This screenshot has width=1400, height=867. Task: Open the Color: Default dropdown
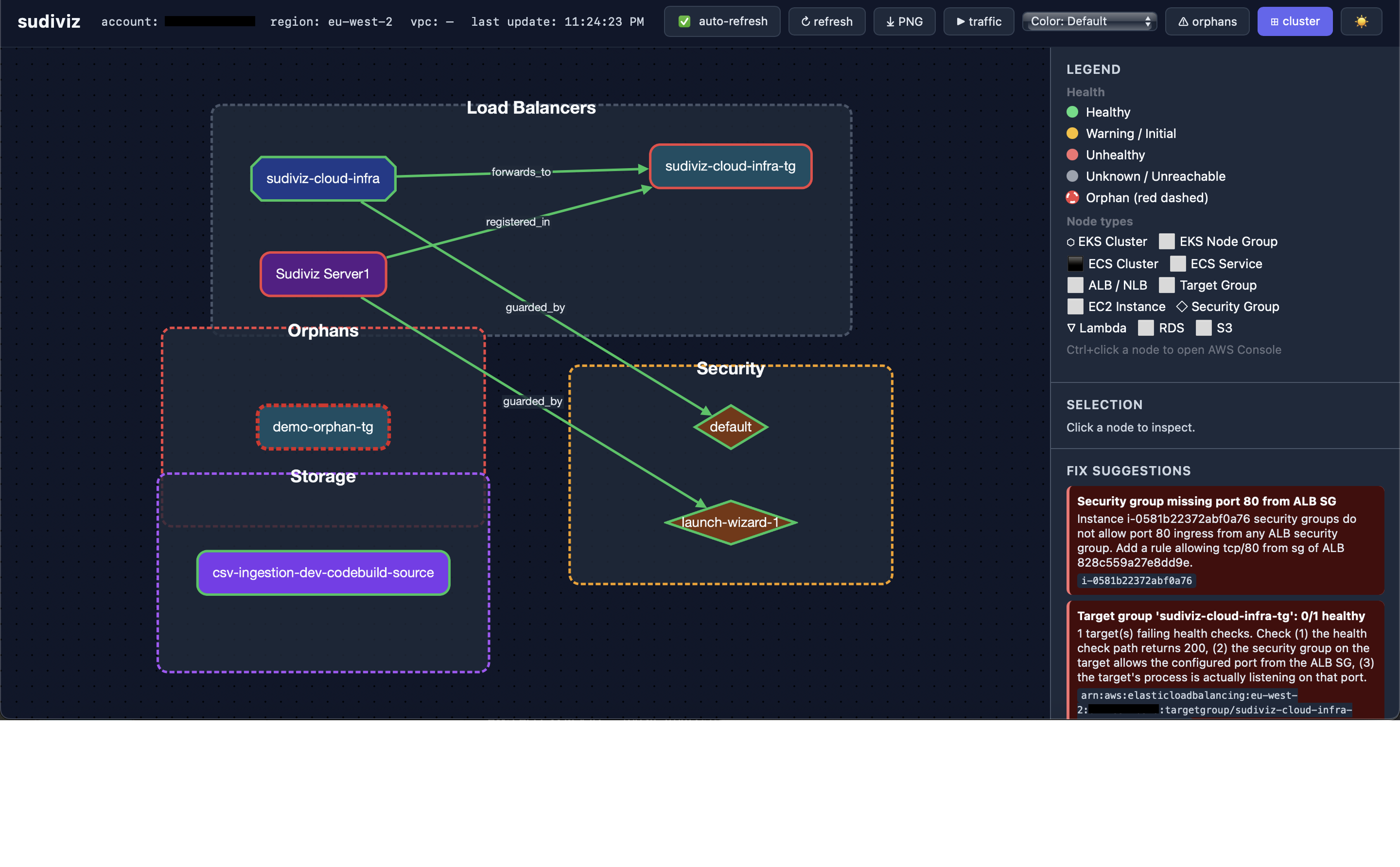[1089, 22]
